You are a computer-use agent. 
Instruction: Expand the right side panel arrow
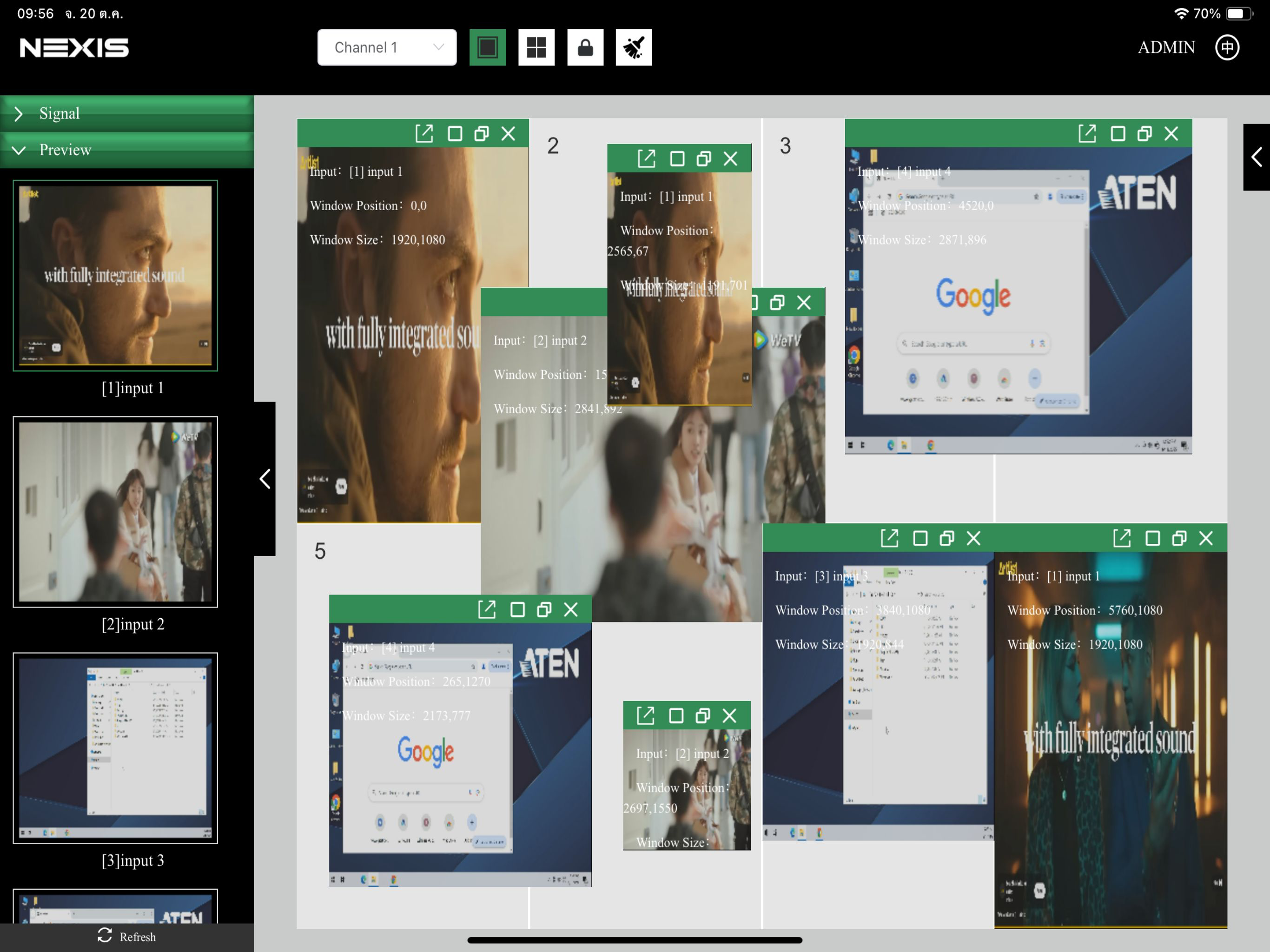pos(1256,157)
